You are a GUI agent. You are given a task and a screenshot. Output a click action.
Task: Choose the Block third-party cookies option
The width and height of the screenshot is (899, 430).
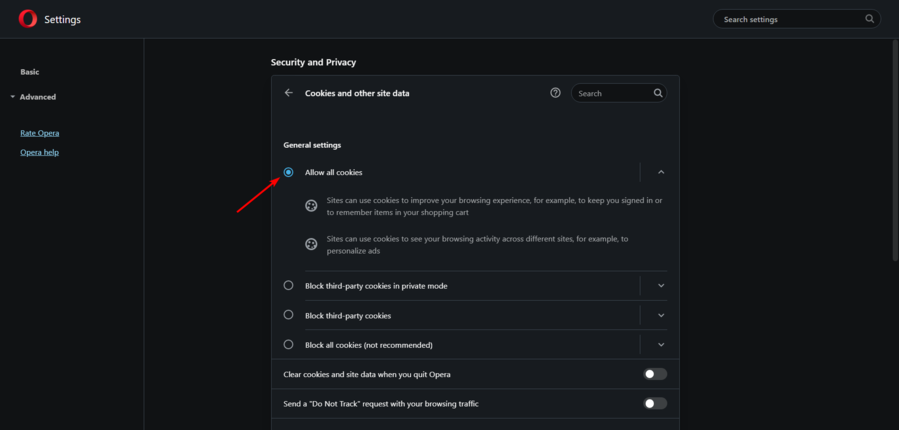(x=288, y=315)
